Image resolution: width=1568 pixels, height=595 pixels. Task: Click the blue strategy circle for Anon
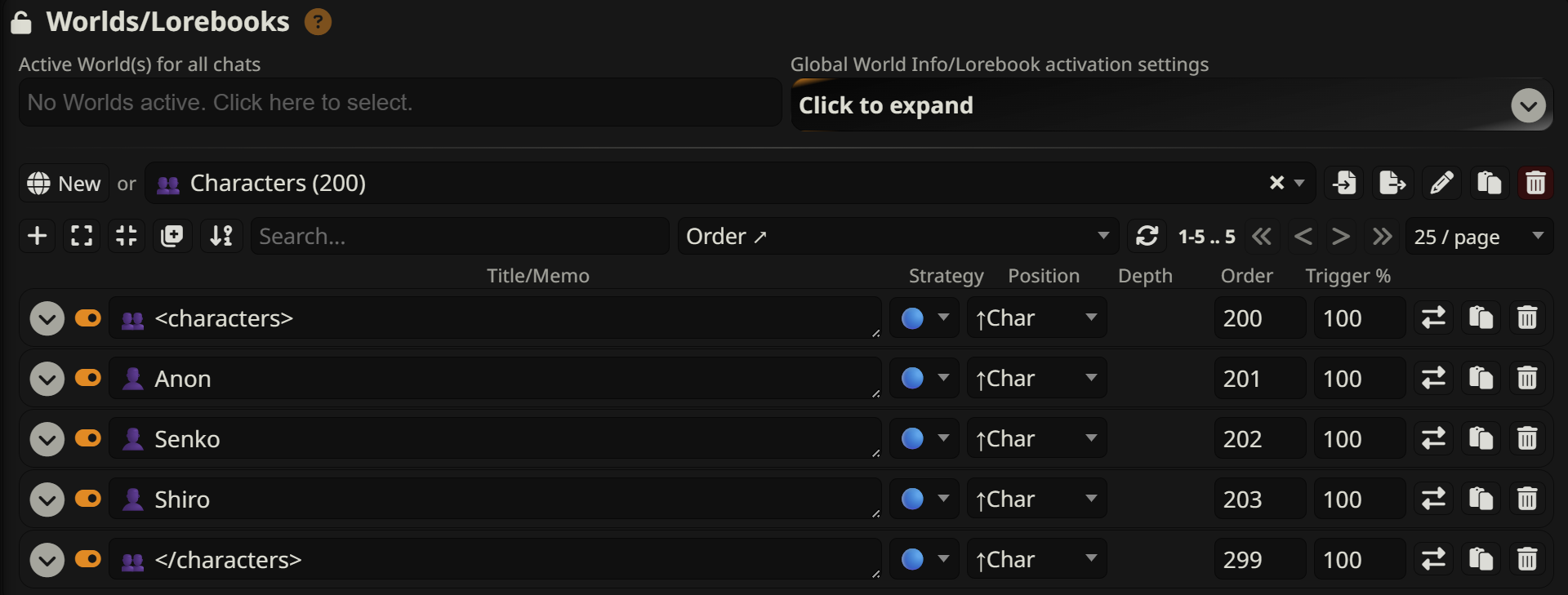coord(912,378)
